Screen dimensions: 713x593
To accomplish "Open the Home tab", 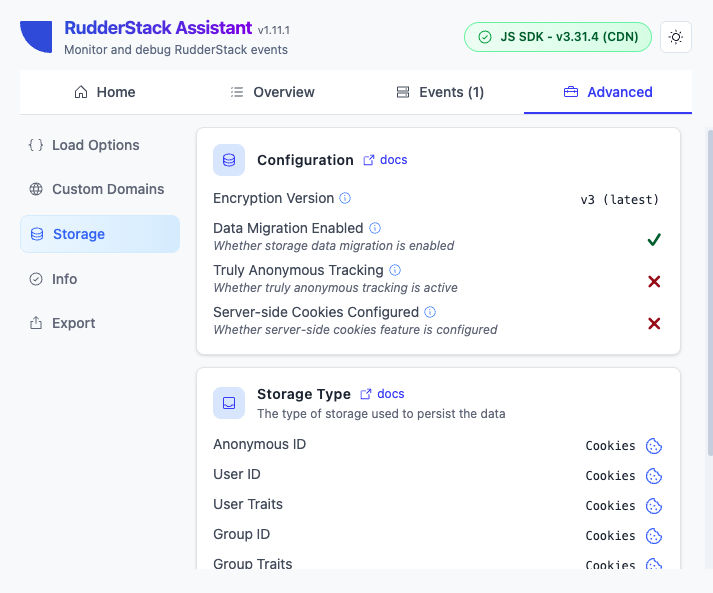I will pos(105,92).
